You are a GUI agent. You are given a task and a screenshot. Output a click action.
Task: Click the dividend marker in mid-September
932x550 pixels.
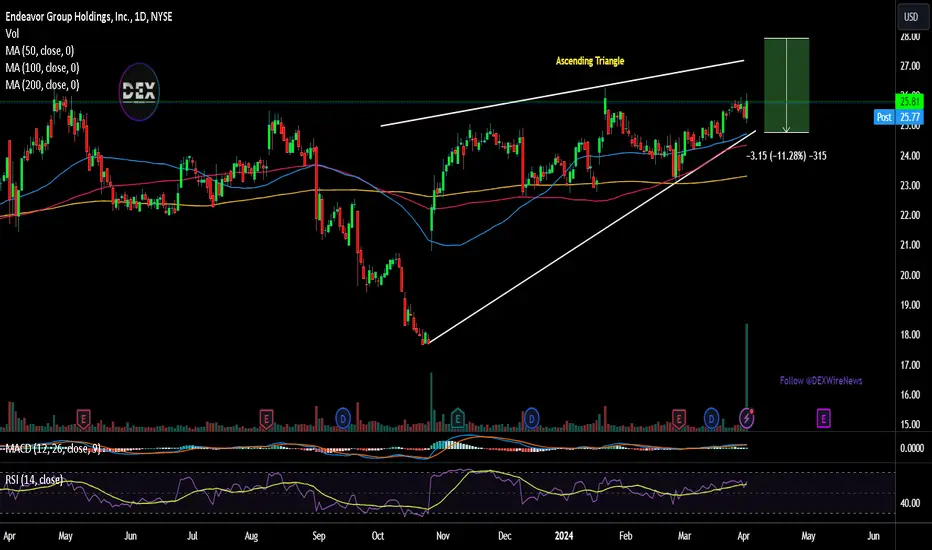tap(342, 419)
